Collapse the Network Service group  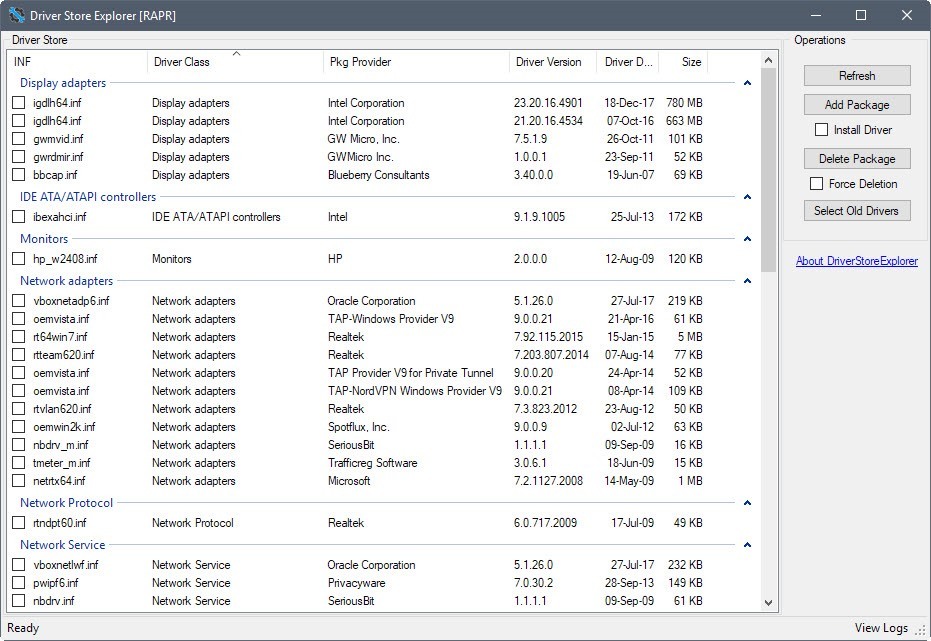click(x=747, y=546)
